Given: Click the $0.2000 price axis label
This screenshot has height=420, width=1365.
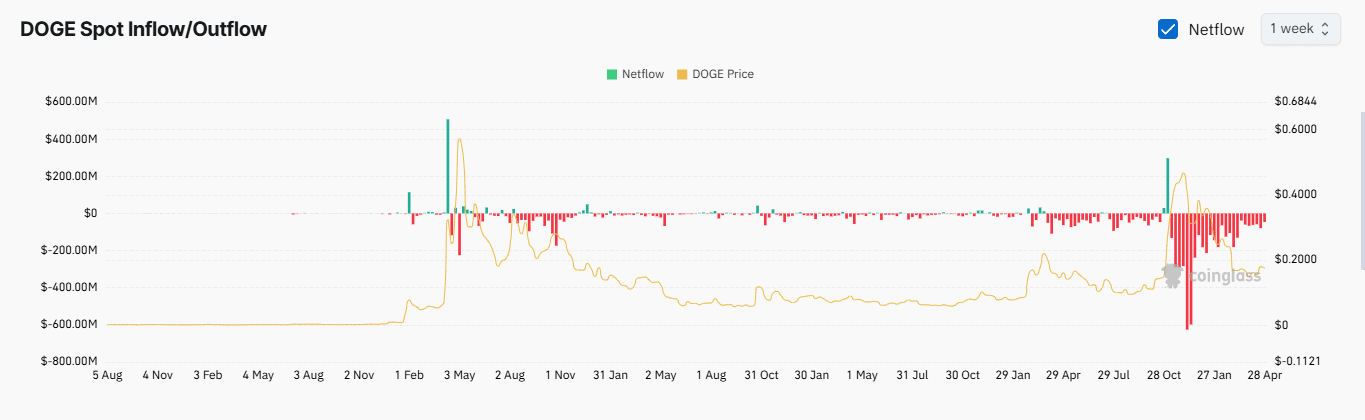Looking at the screenshot, I should point(1296,260).
